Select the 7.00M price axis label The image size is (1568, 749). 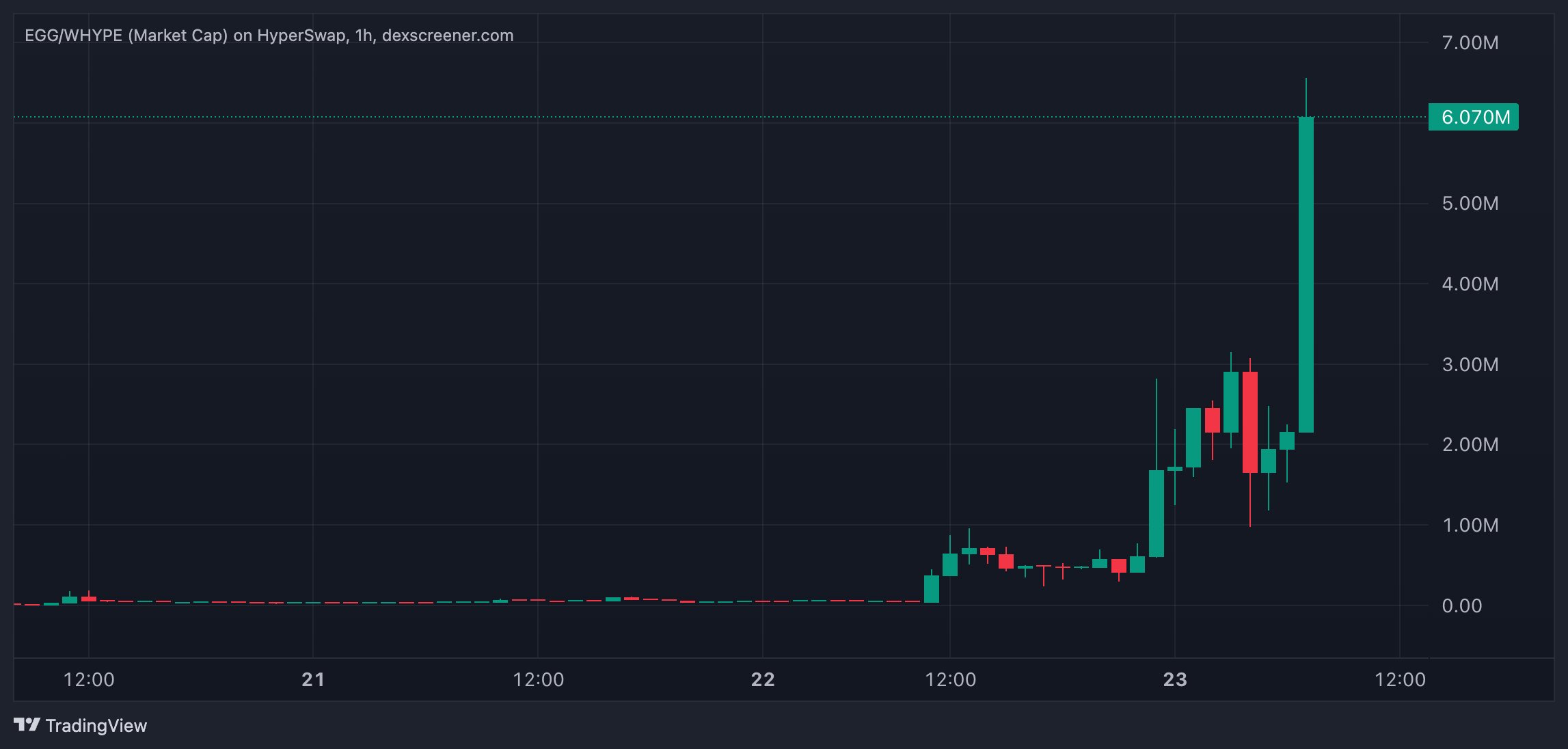[x=1470, y=43]
